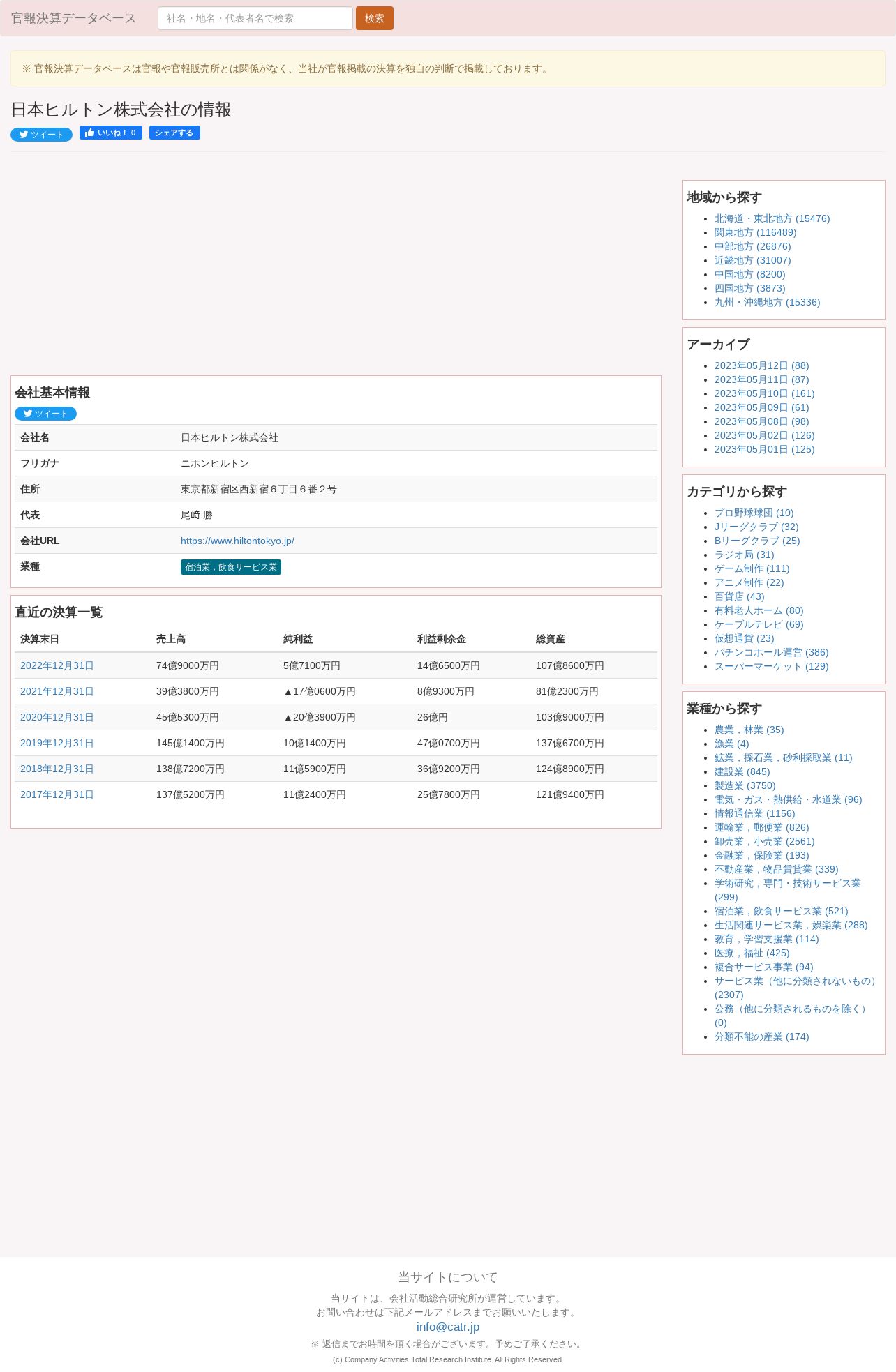This screenshot has height=1372, width=896.
Task: Open archive 2023年05月02日 (126)
Action: click(x=764, y=435)
